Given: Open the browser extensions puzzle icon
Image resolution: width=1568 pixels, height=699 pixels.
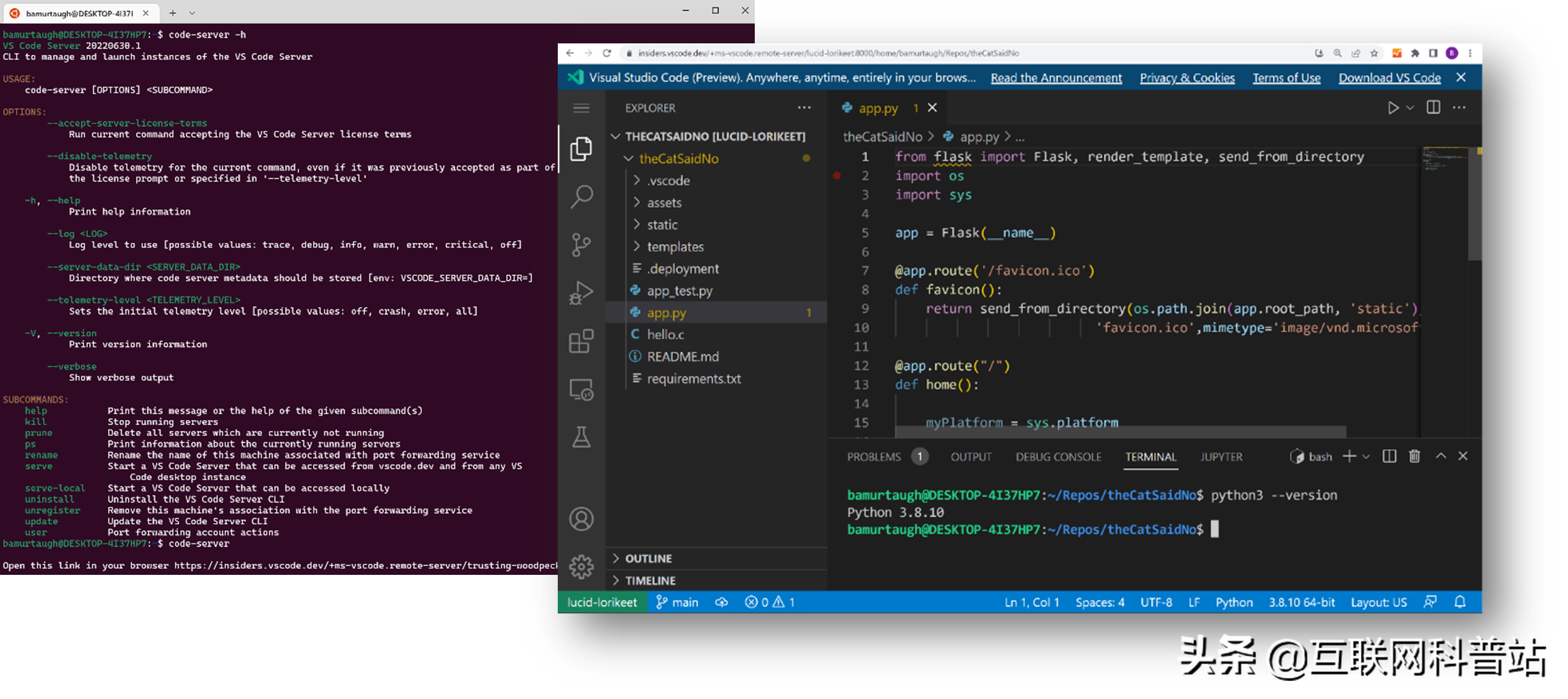Looking at the screenshot, I should pos(1415,53).
